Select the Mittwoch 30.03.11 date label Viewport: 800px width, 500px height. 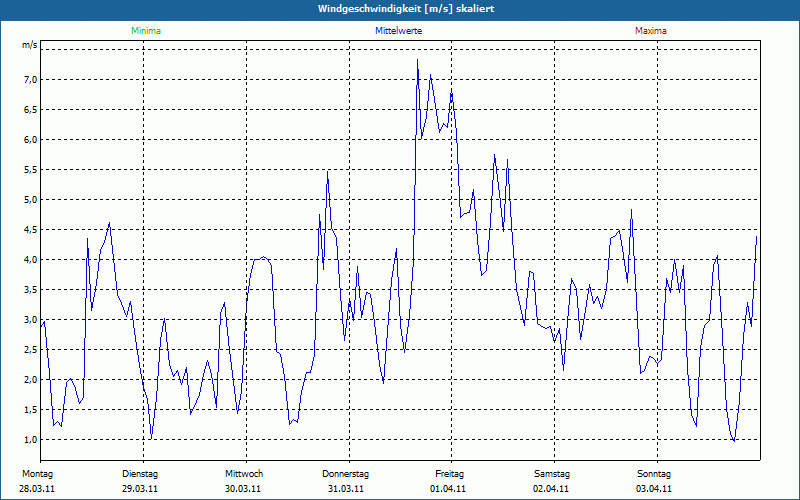tap(243, 481)
